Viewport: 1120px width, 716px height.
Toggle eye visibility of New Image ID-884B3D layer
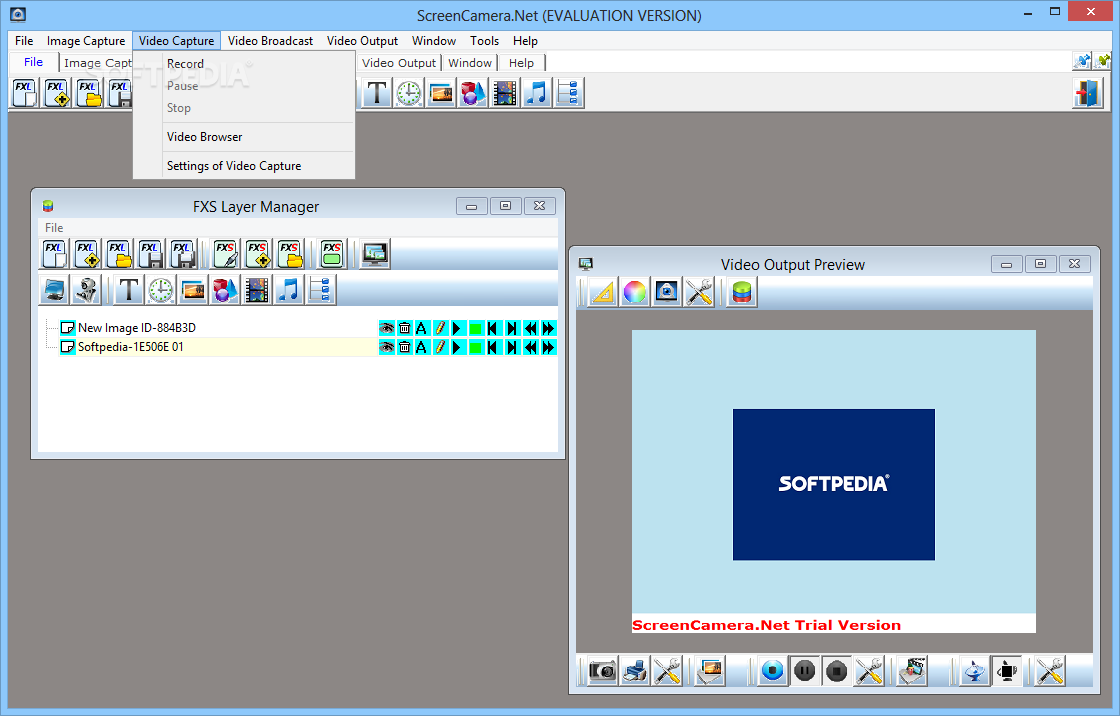point(386,328)
